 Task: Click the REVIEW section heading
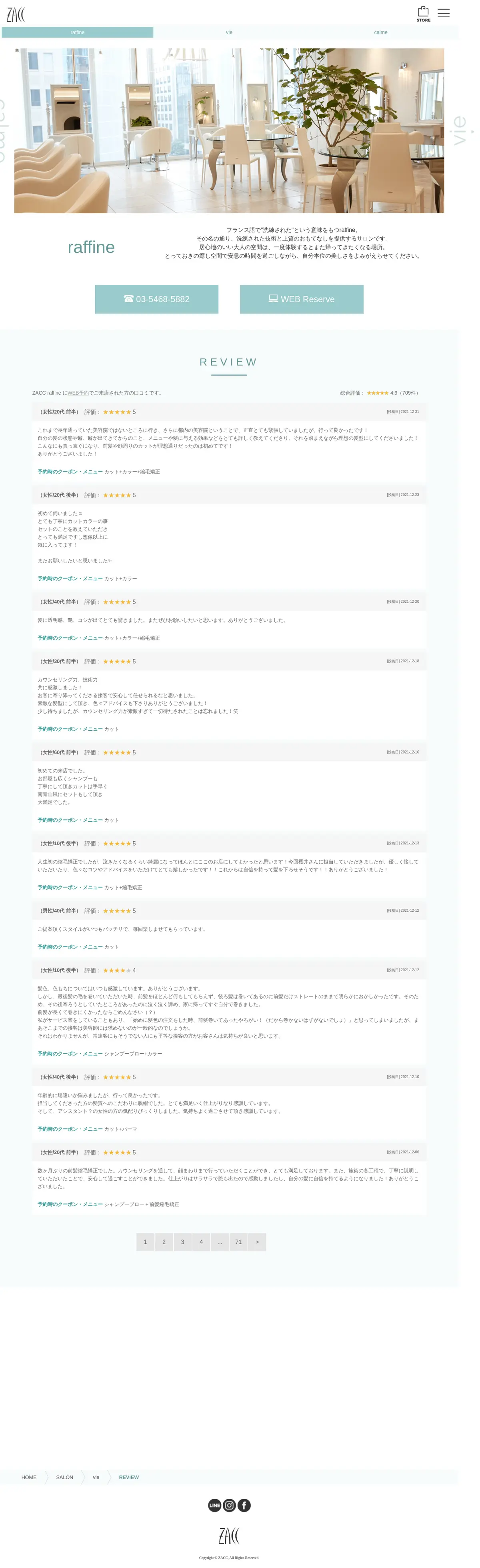click(229, 361)
